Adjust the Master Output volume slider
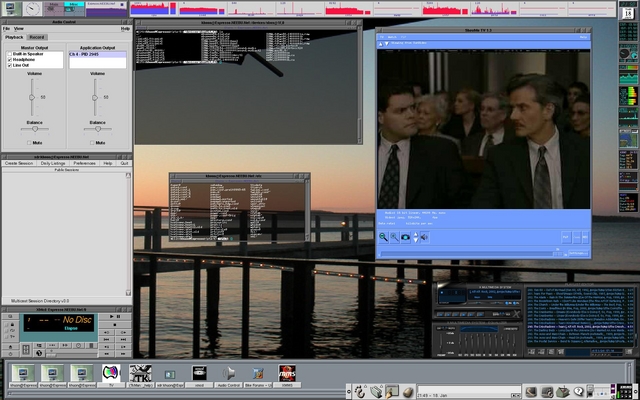This screenshot has width=640, height=400. pyautogui.click(x=32, y=97)
